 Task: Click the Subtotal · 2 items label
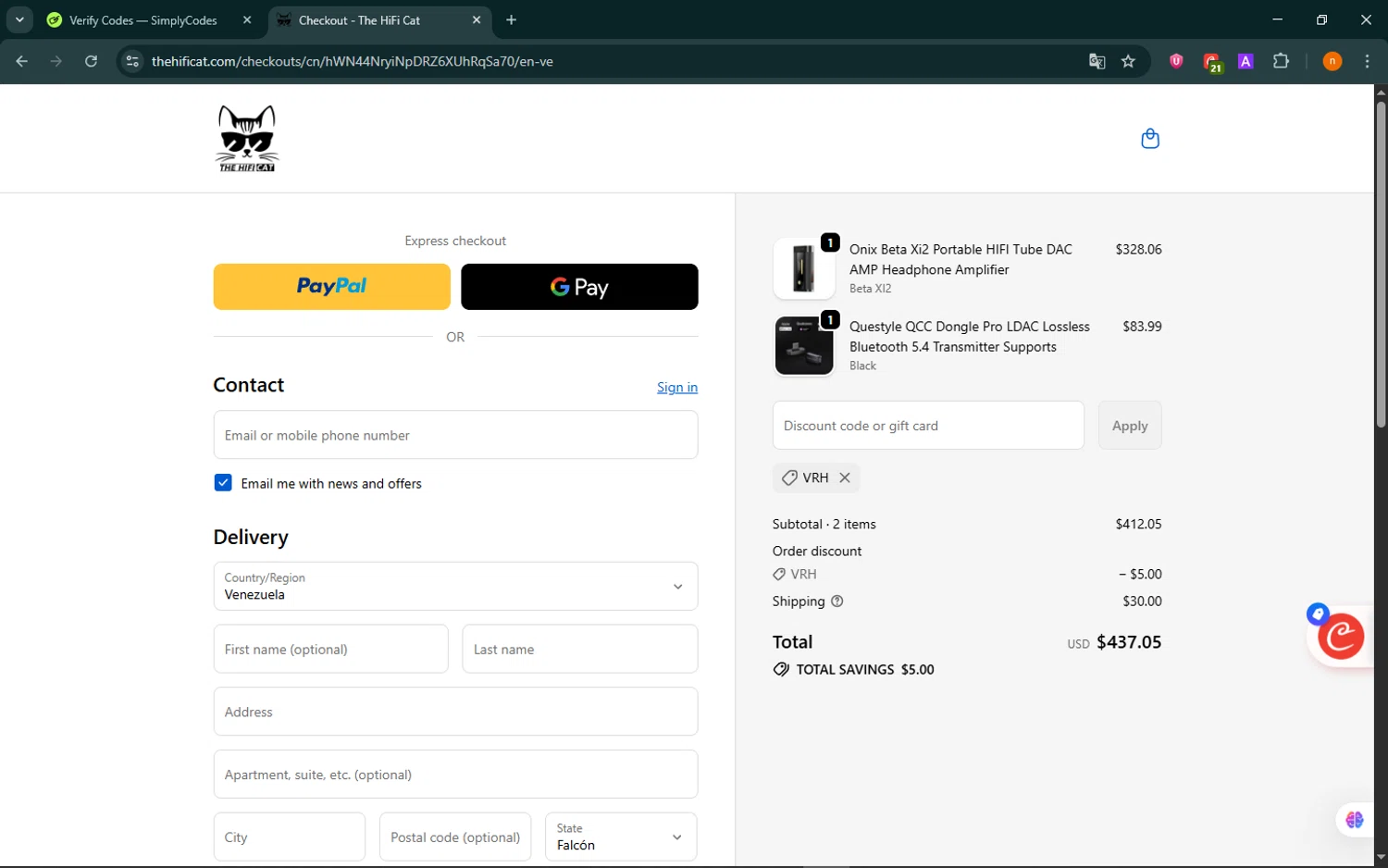pyautogui.click(x=824, y=524)
